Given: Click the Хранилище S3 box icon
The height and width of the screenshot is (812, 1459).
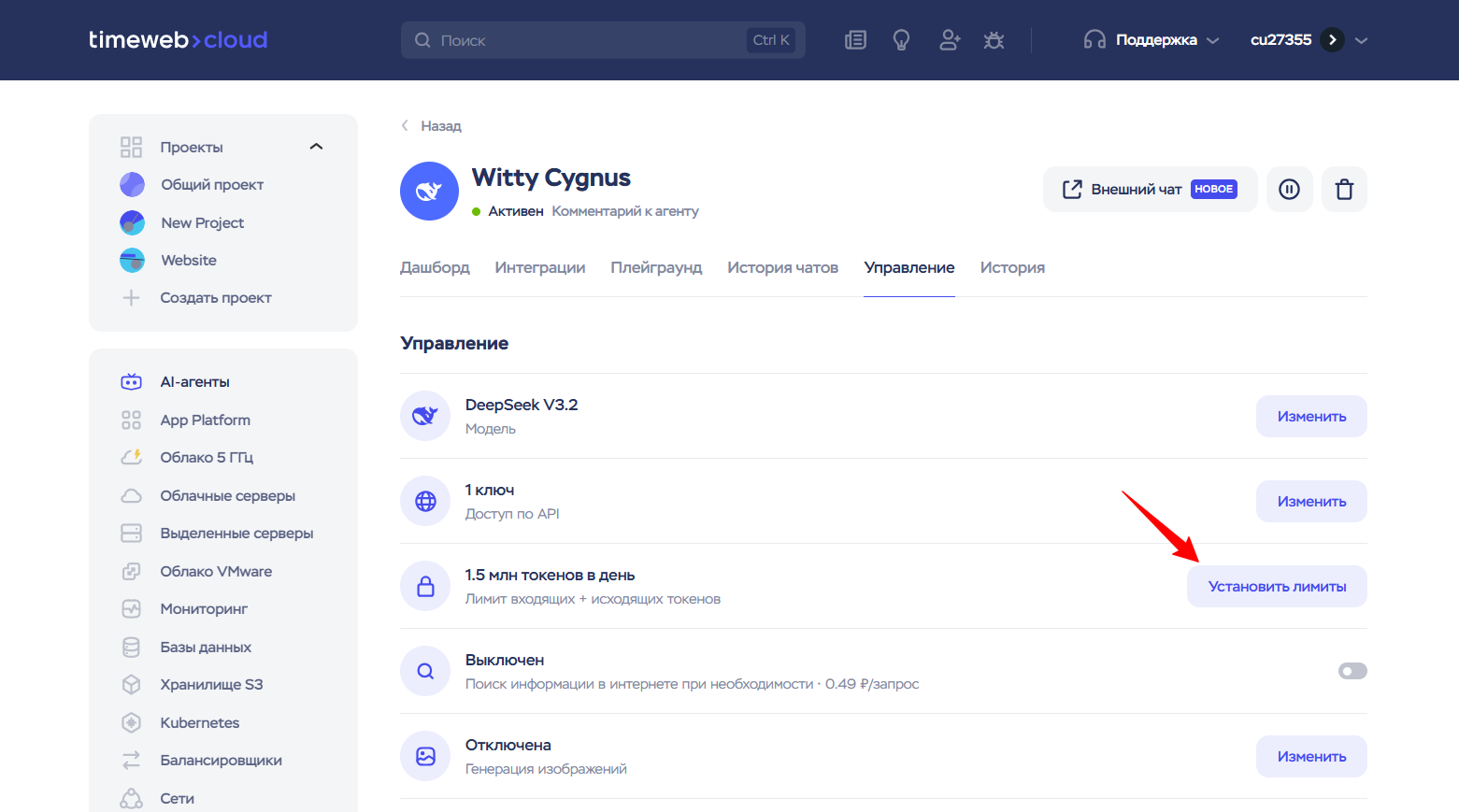Looking at the screenshot, I should click(131, 684).
